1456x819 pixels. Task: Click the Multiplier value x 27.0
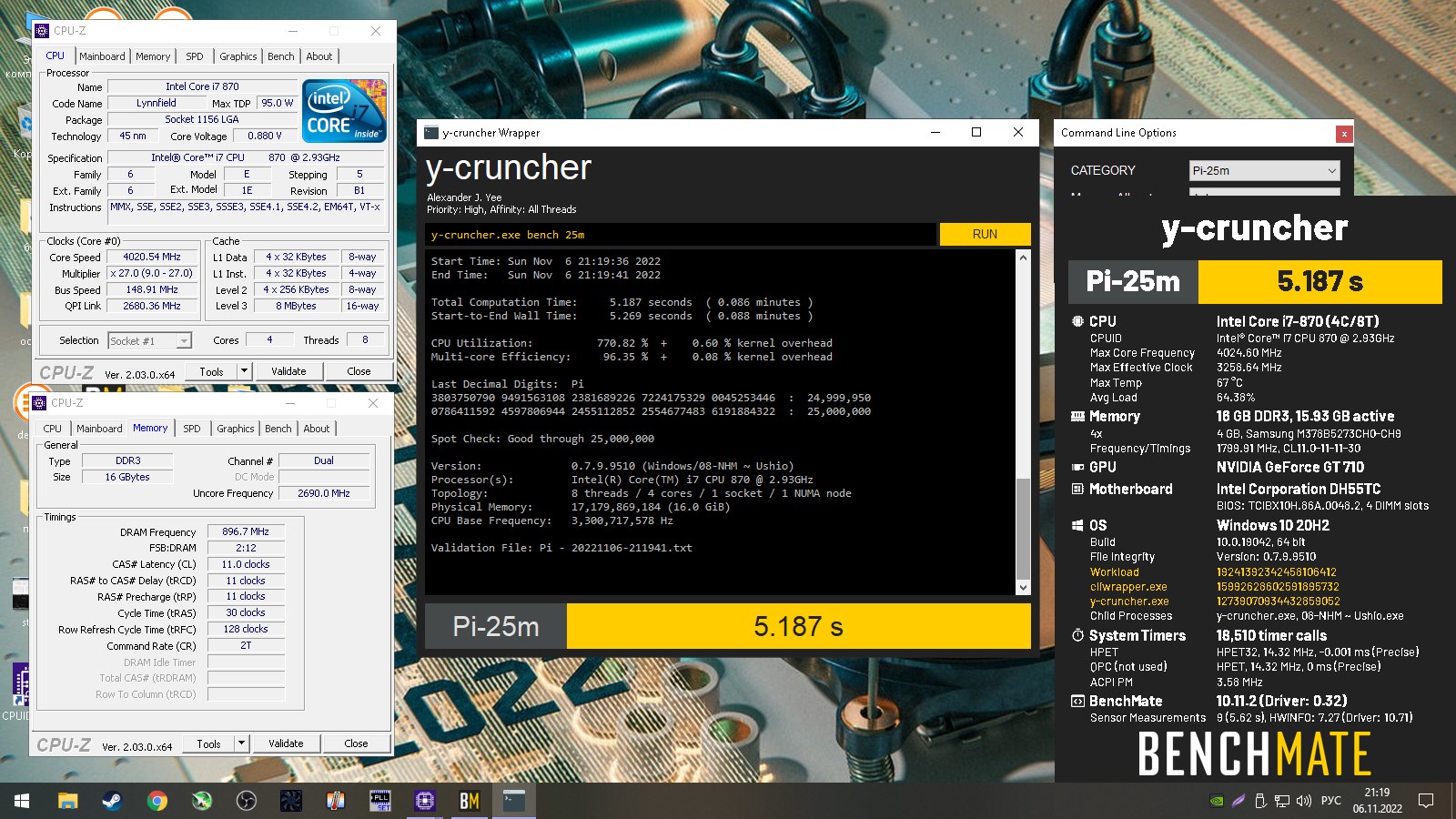point(152,274)
